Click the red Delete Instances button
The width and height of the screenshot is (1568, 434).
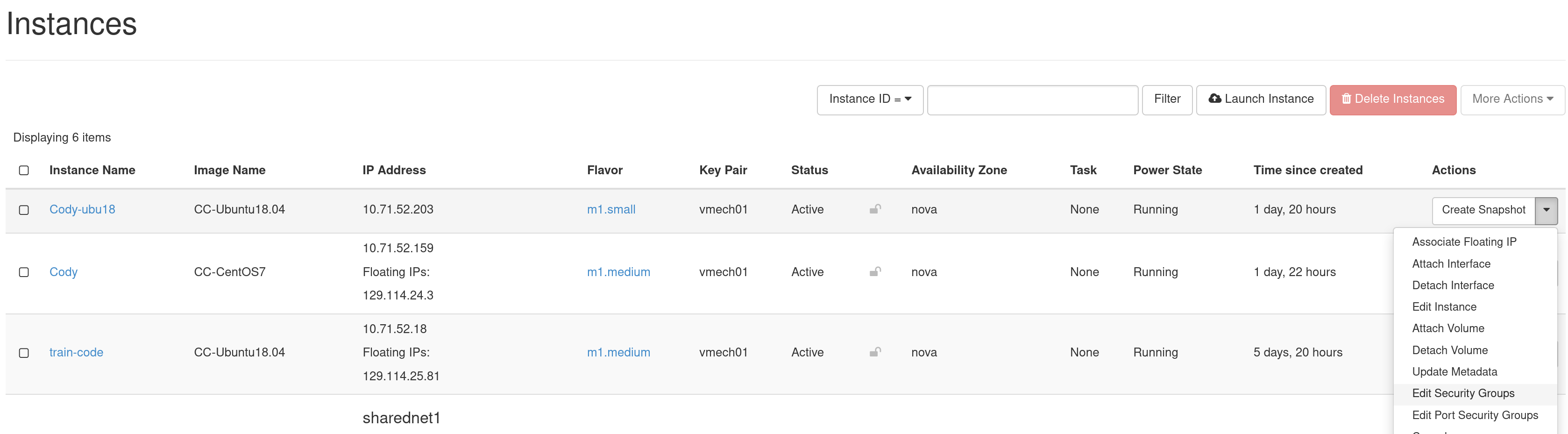(1393, 99)
